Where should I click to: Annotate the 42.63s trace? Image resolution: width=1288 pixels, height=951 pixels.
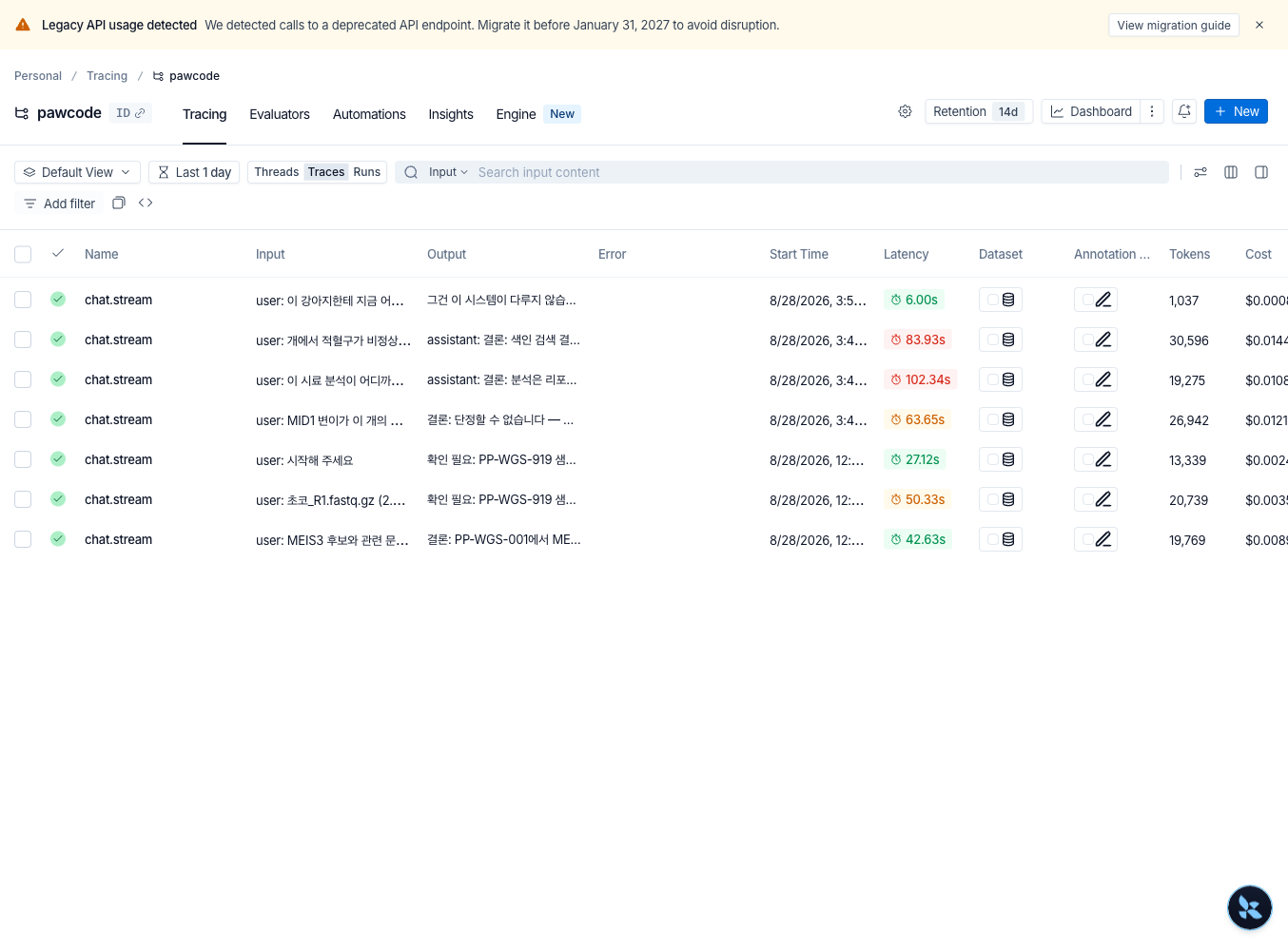[1096, 539]
